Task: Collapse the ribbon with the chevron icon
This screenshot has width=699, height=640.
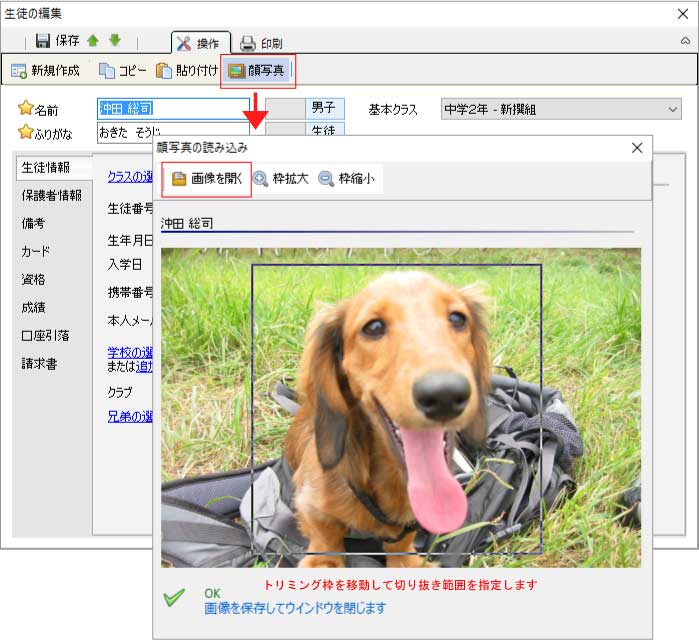Action: pyautogui.click(x=685, y=41)
